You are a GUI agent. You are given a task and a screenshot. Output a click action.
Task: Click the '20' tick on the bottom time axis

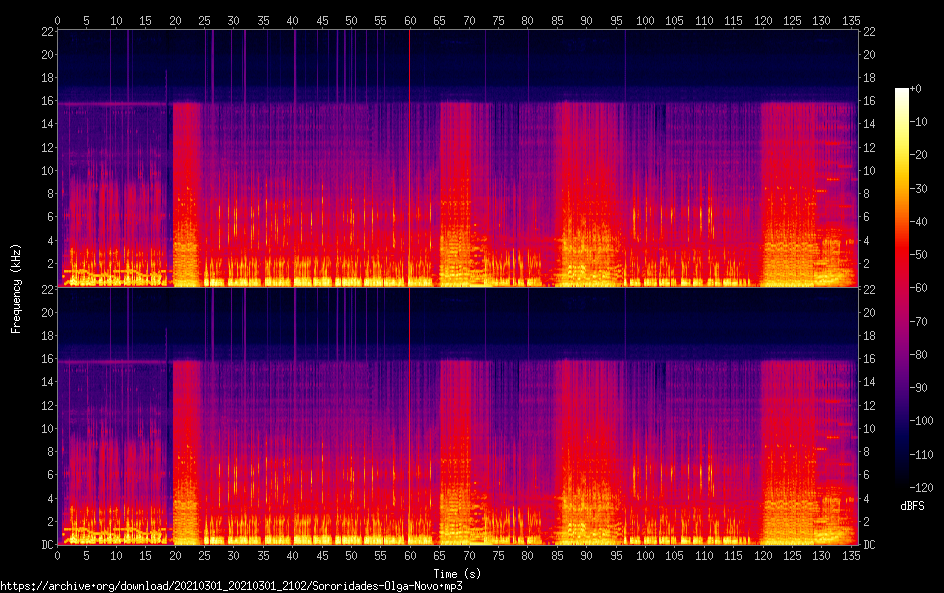pos(175,555)
